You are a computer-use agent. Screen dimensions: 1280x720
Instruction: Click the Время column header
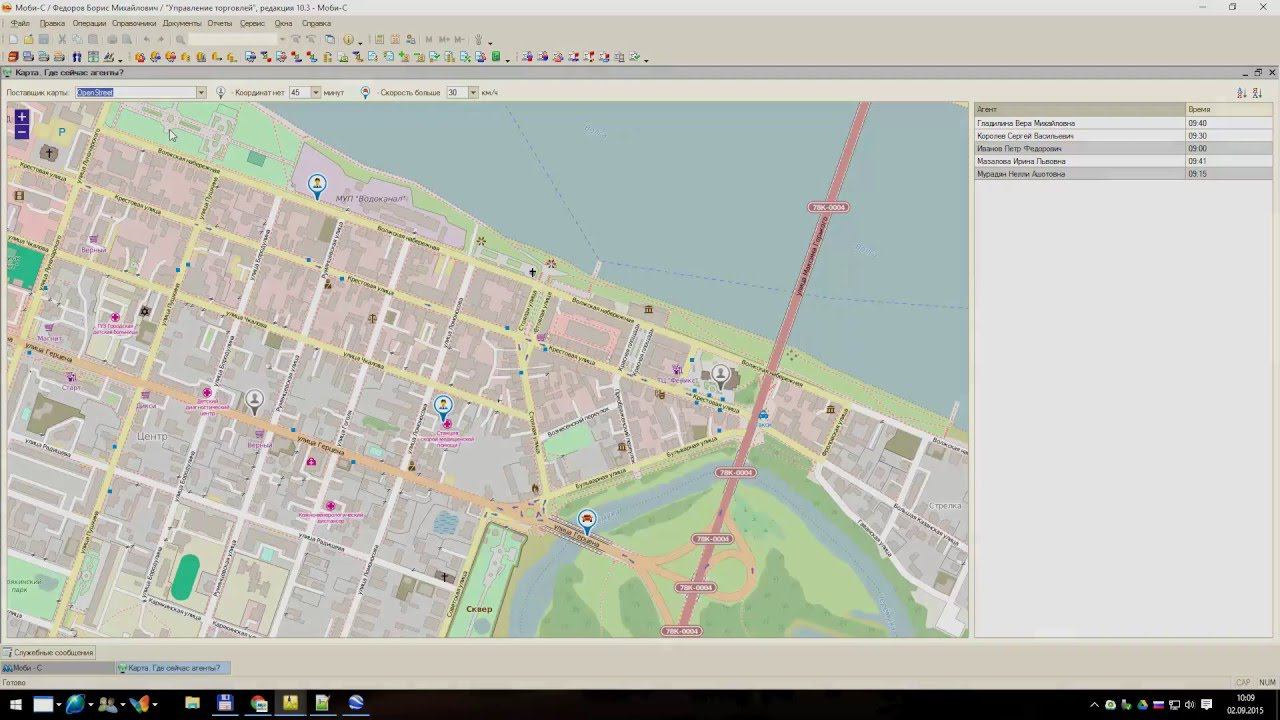1229,109
